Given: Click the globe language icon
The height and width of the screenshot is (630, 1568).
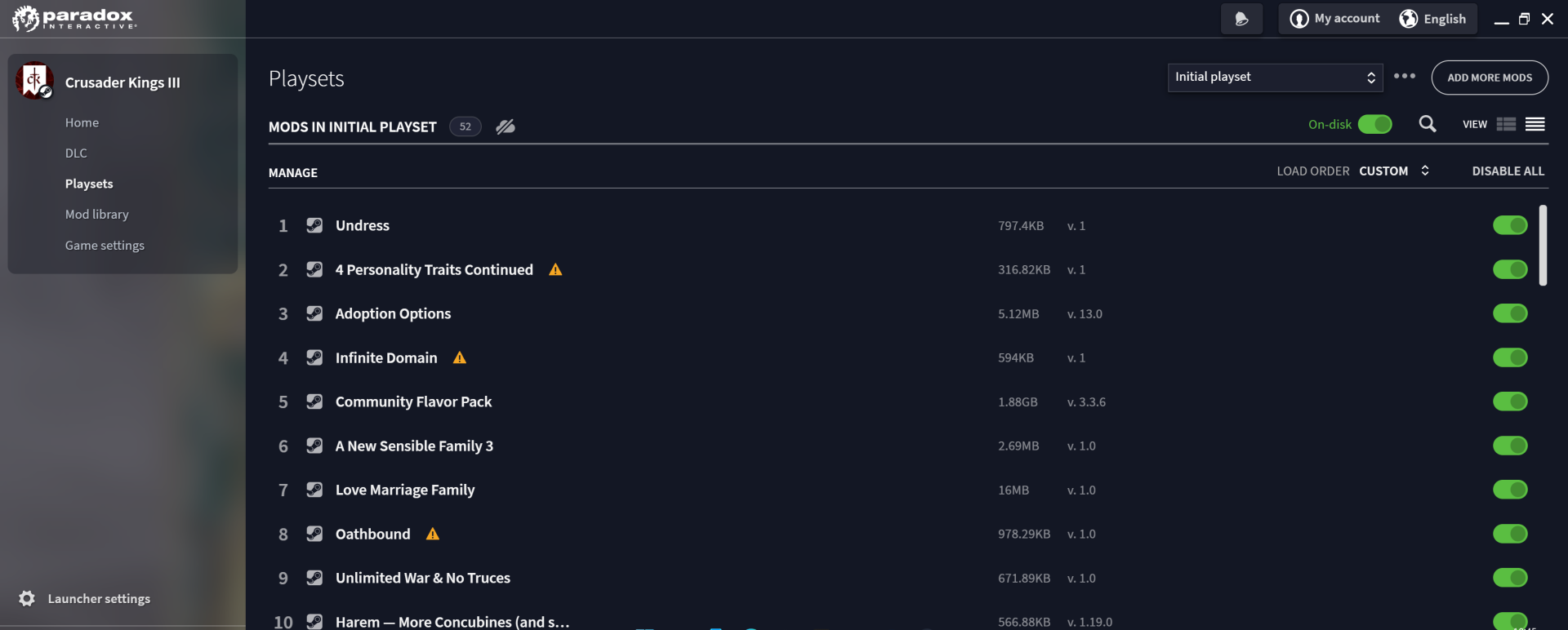Looking at the screenshot, I should click(x=1408, y=19).
